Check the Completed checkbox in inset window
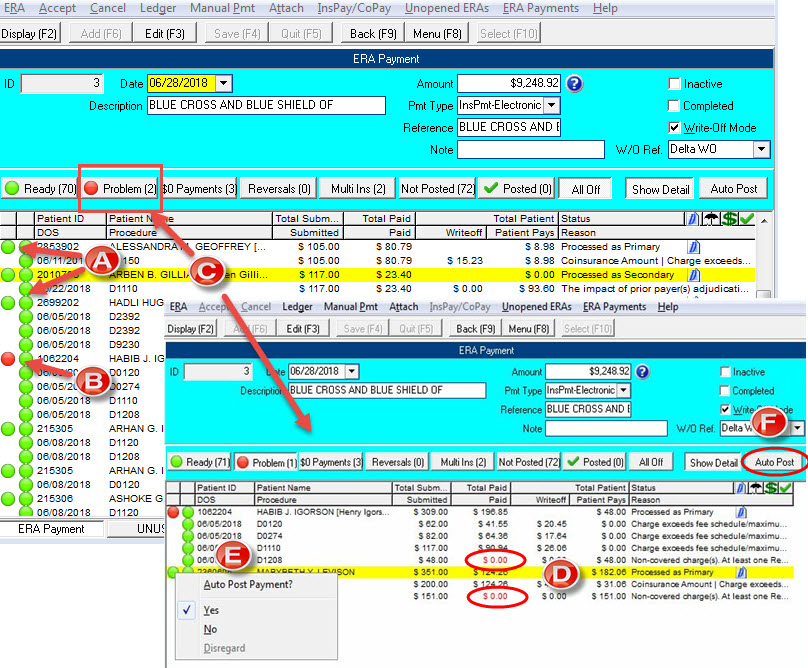This screenshot has width=808, height=668. 725,390
